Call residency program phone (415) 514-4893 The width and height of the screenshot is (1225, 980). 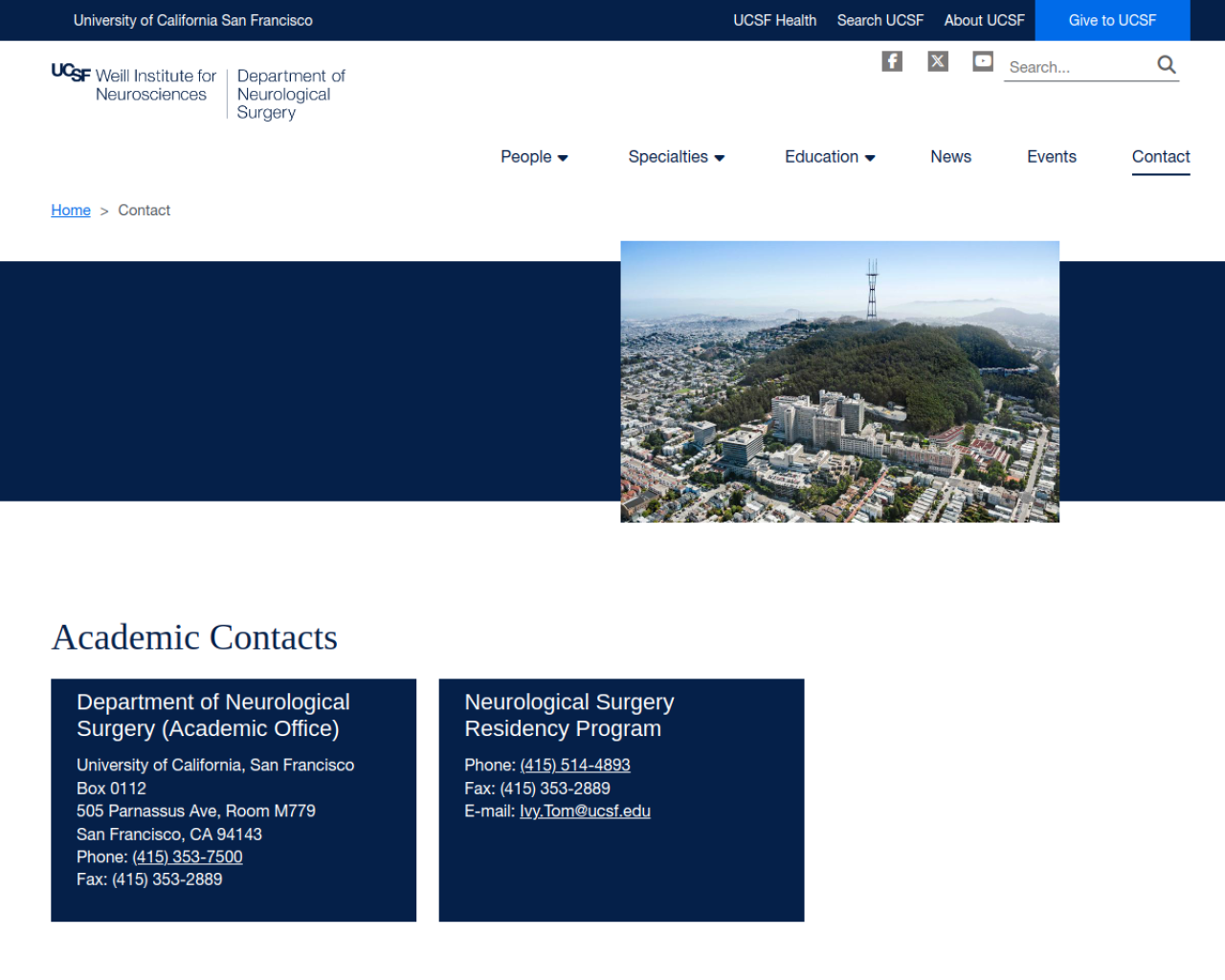(x=575, y=765)
